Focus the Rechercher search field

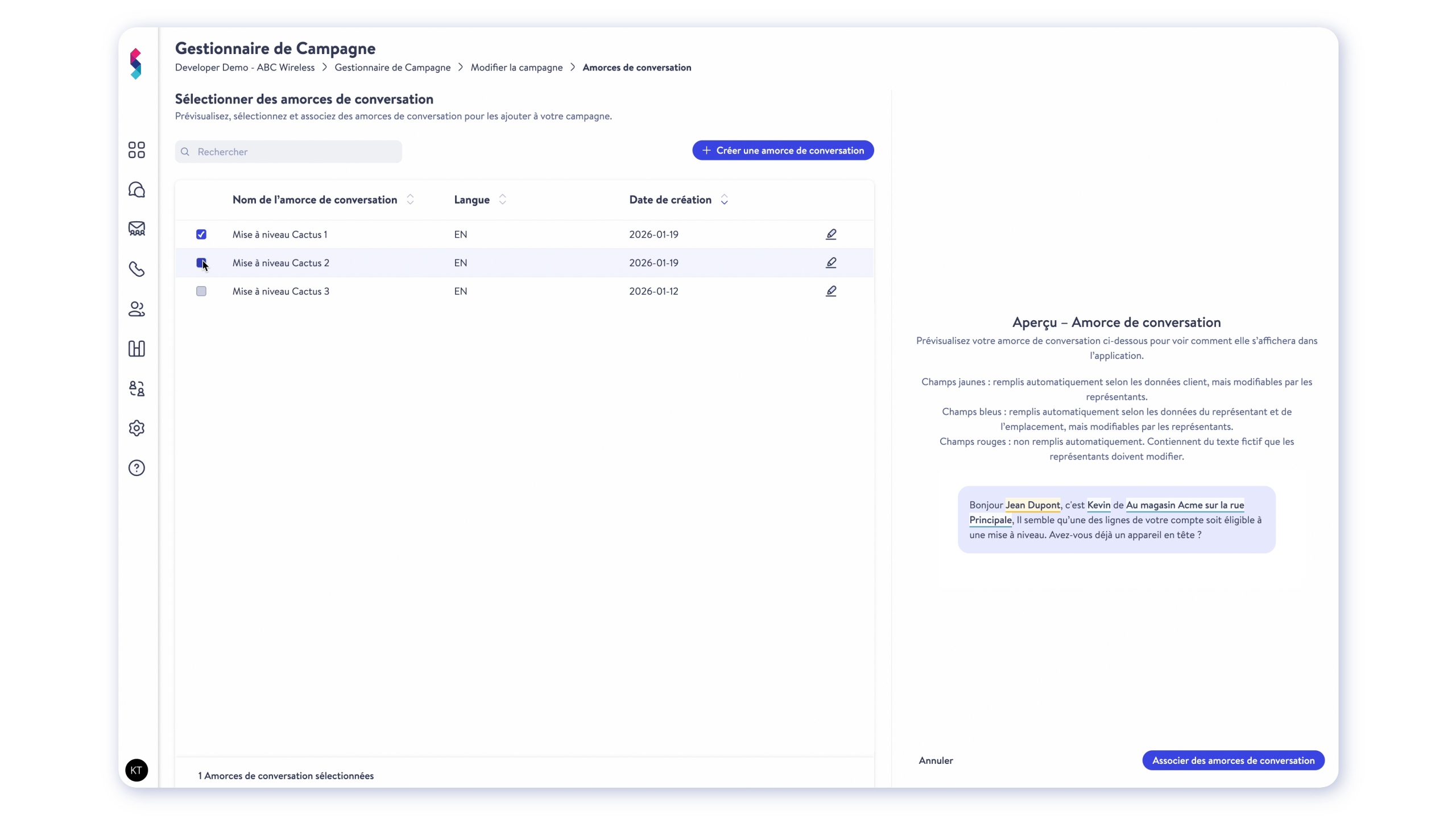pyautogui.click(x=288, y=152)
